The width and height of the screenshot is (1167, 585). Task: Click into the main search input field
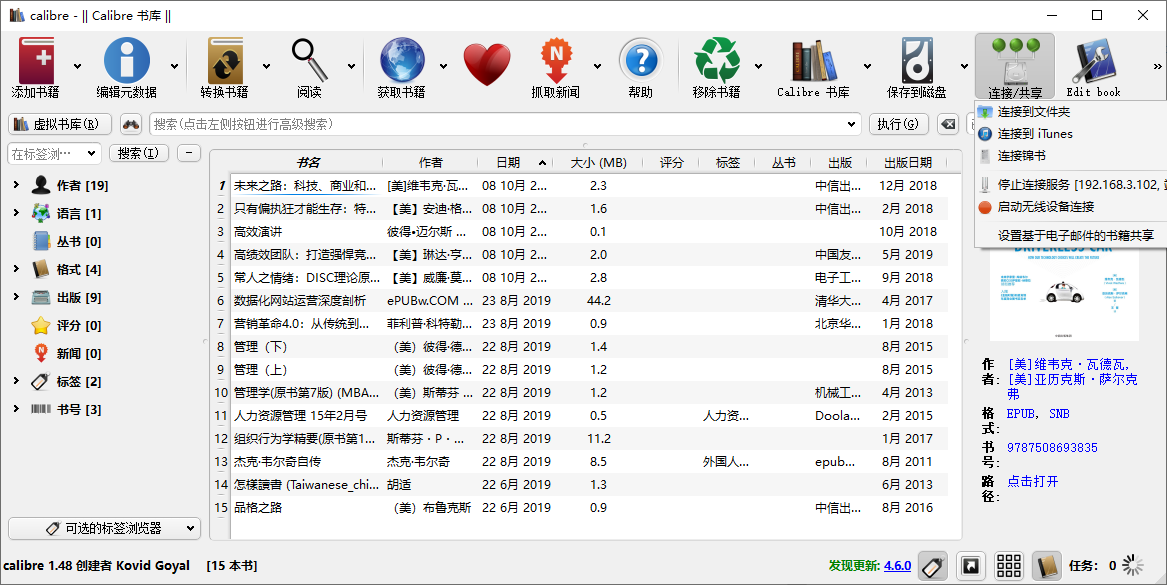point(497,124)
